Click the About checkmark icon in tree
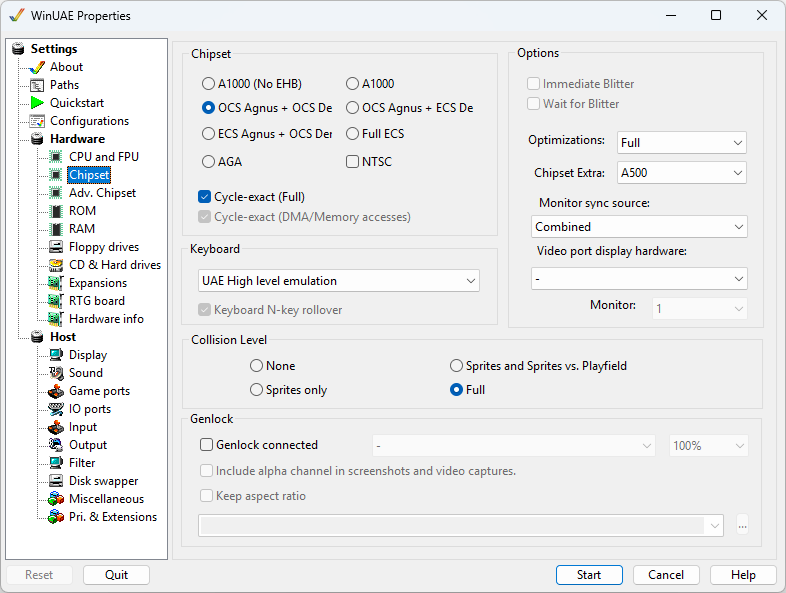The width and height of the screenshot is (786, 593). point(37,67)
